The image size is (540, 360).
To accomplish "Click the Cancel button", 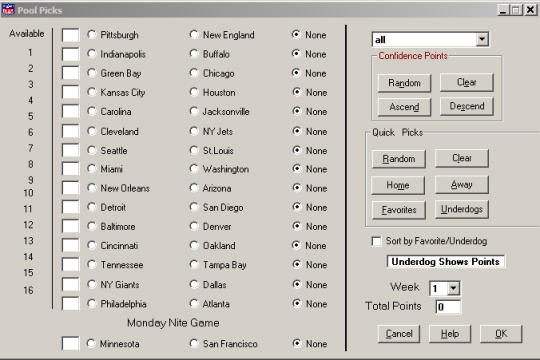I will (399, 334).
